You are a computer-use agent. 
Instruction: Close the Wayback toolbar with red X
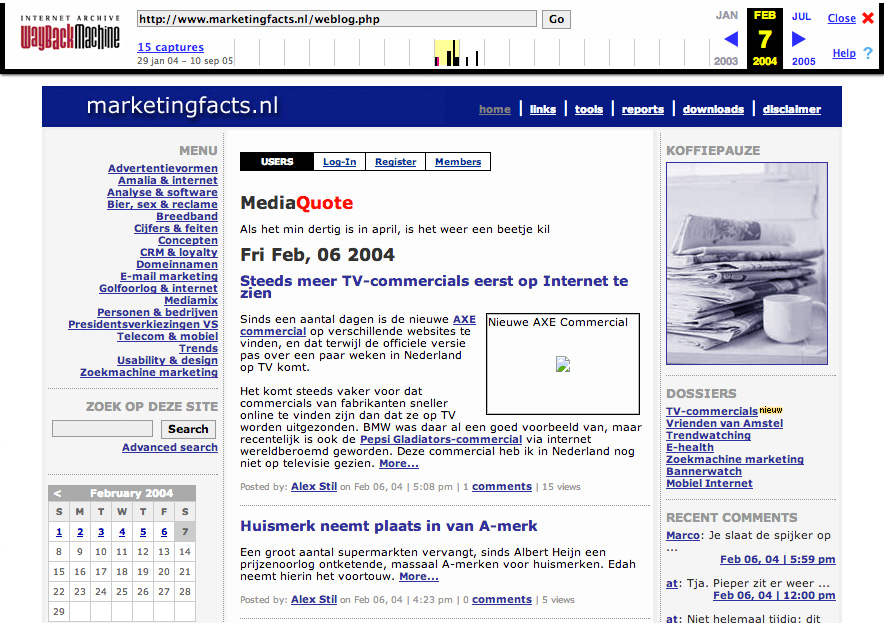pos(867,18)
